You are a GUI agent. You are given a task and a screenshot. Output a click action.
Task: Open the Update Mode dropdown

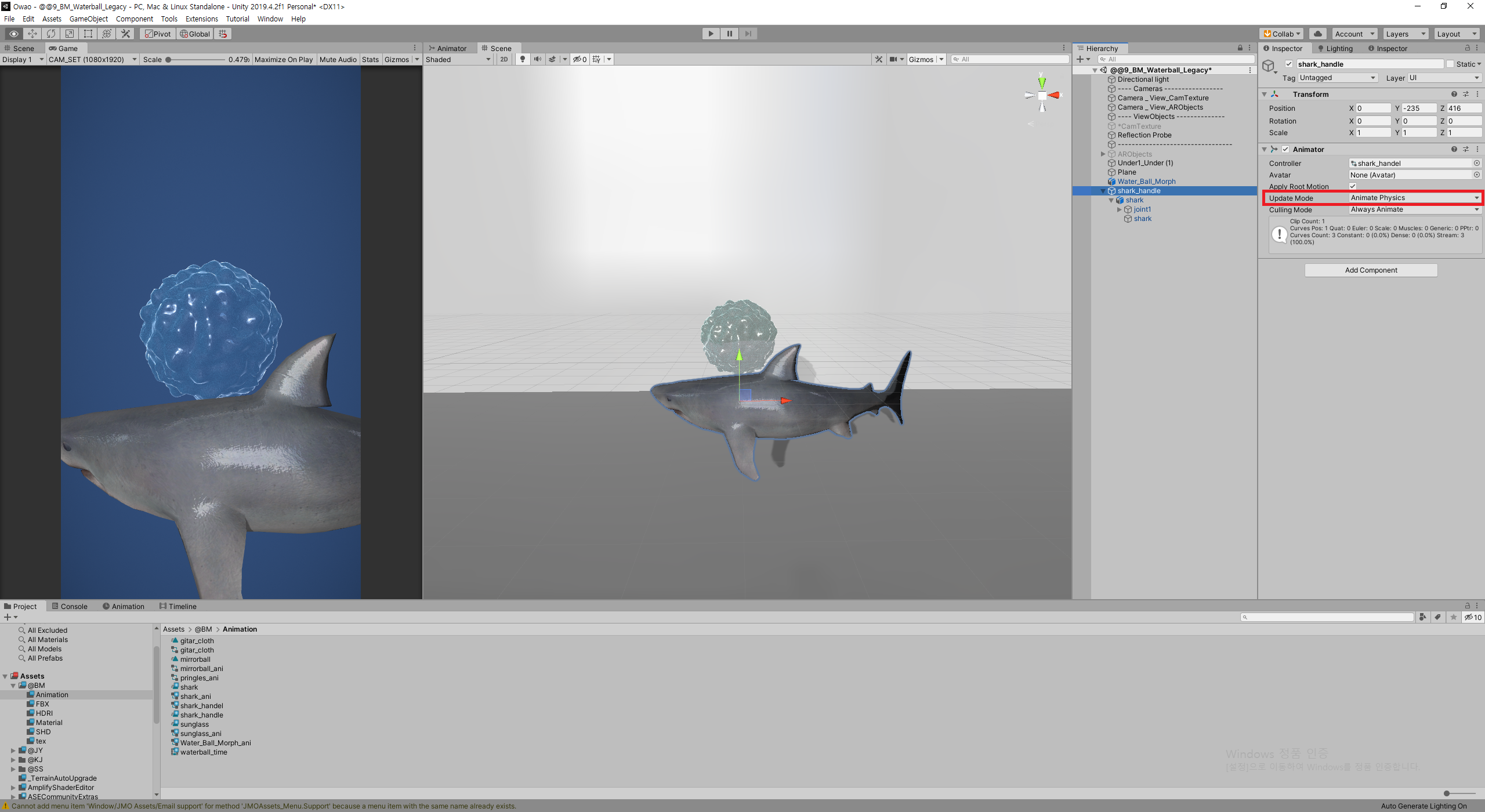pyautogui.click(x=1414, y=198)
